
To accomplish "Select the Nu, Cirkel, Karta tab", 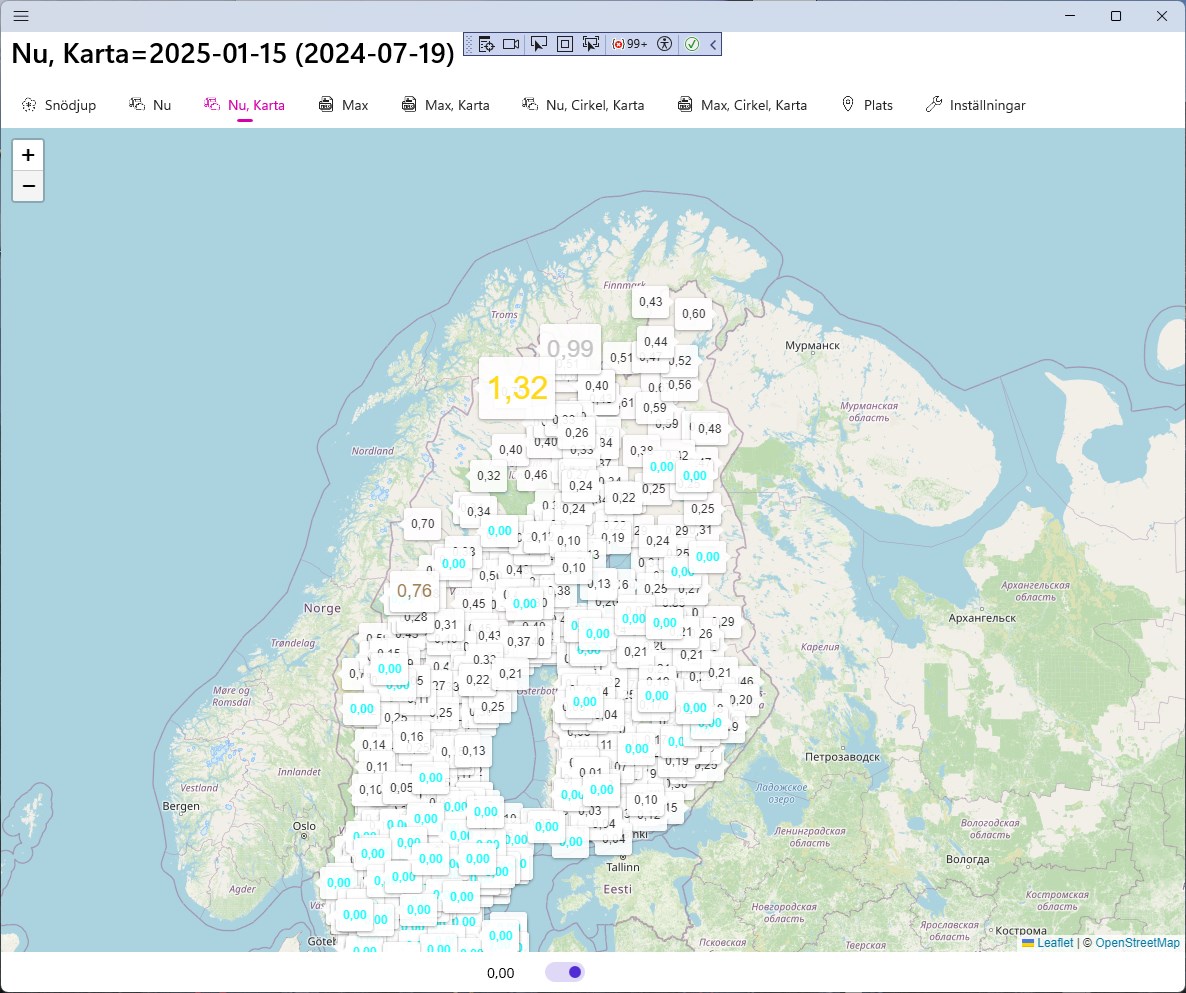I will pyautogui.click(x=583, y=105).
